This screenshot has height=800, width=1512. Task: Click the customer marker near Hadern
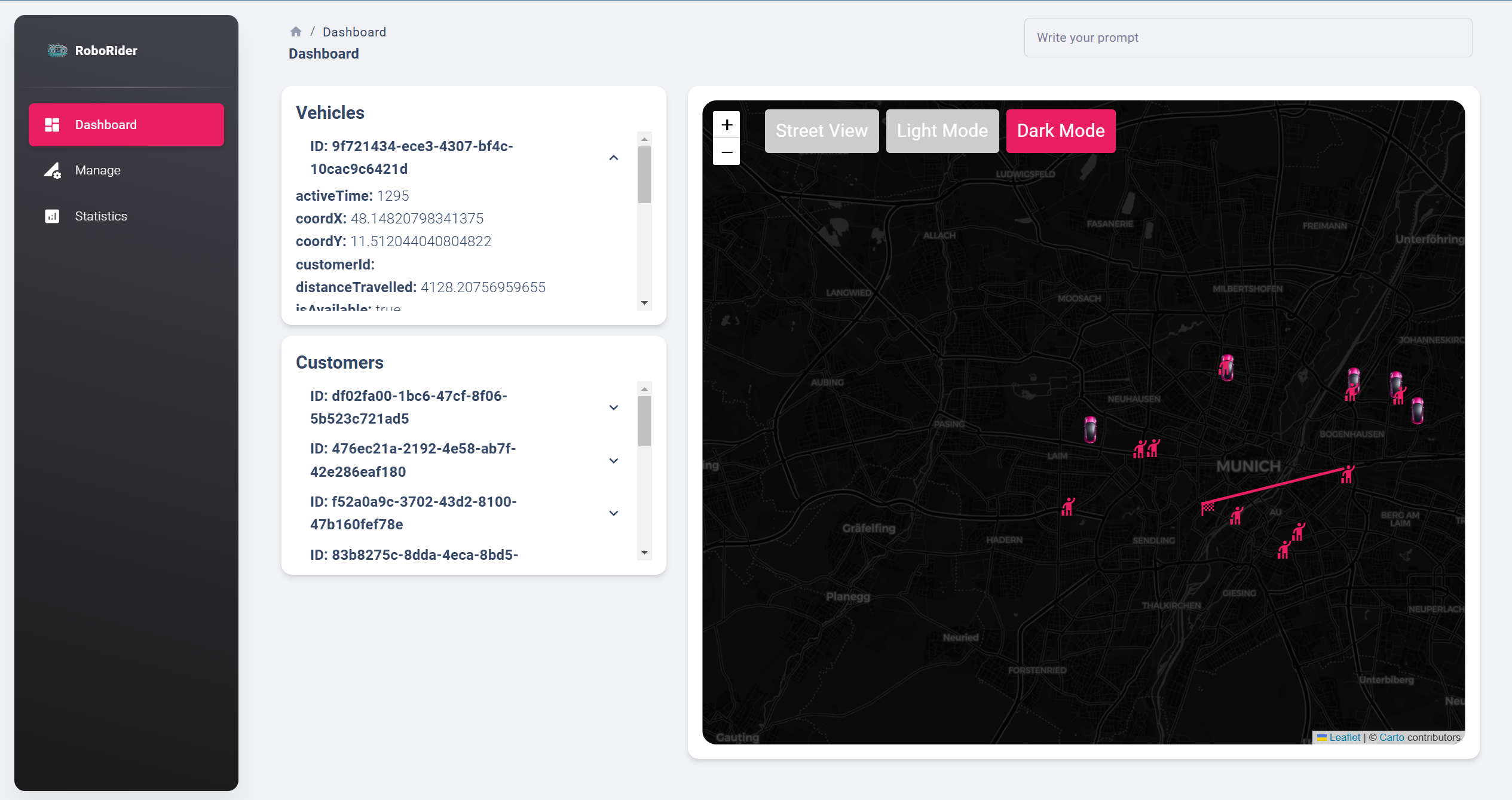1068,507
